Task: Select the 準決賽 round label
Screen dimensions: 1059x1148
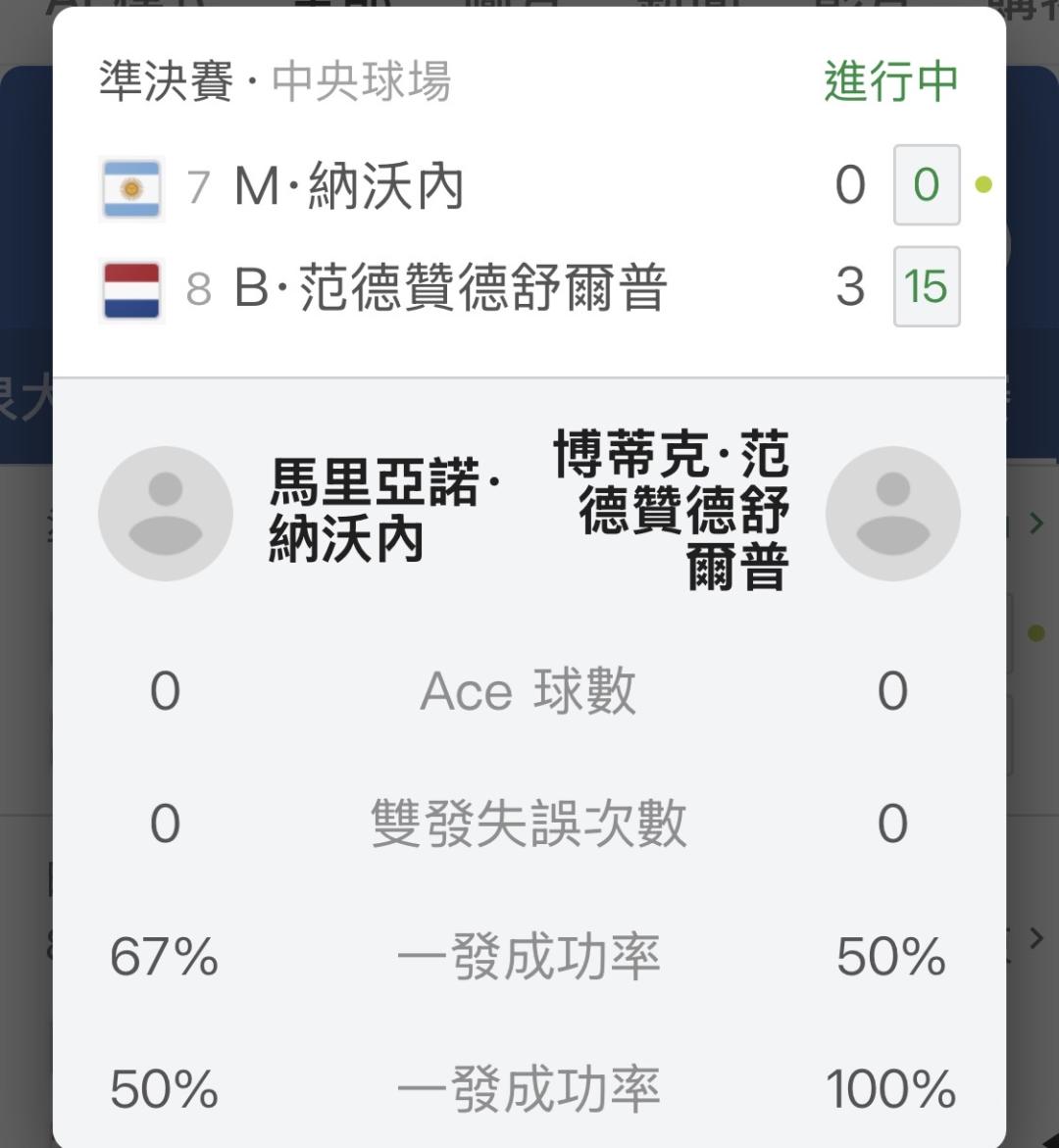Action: coord(167,81)
